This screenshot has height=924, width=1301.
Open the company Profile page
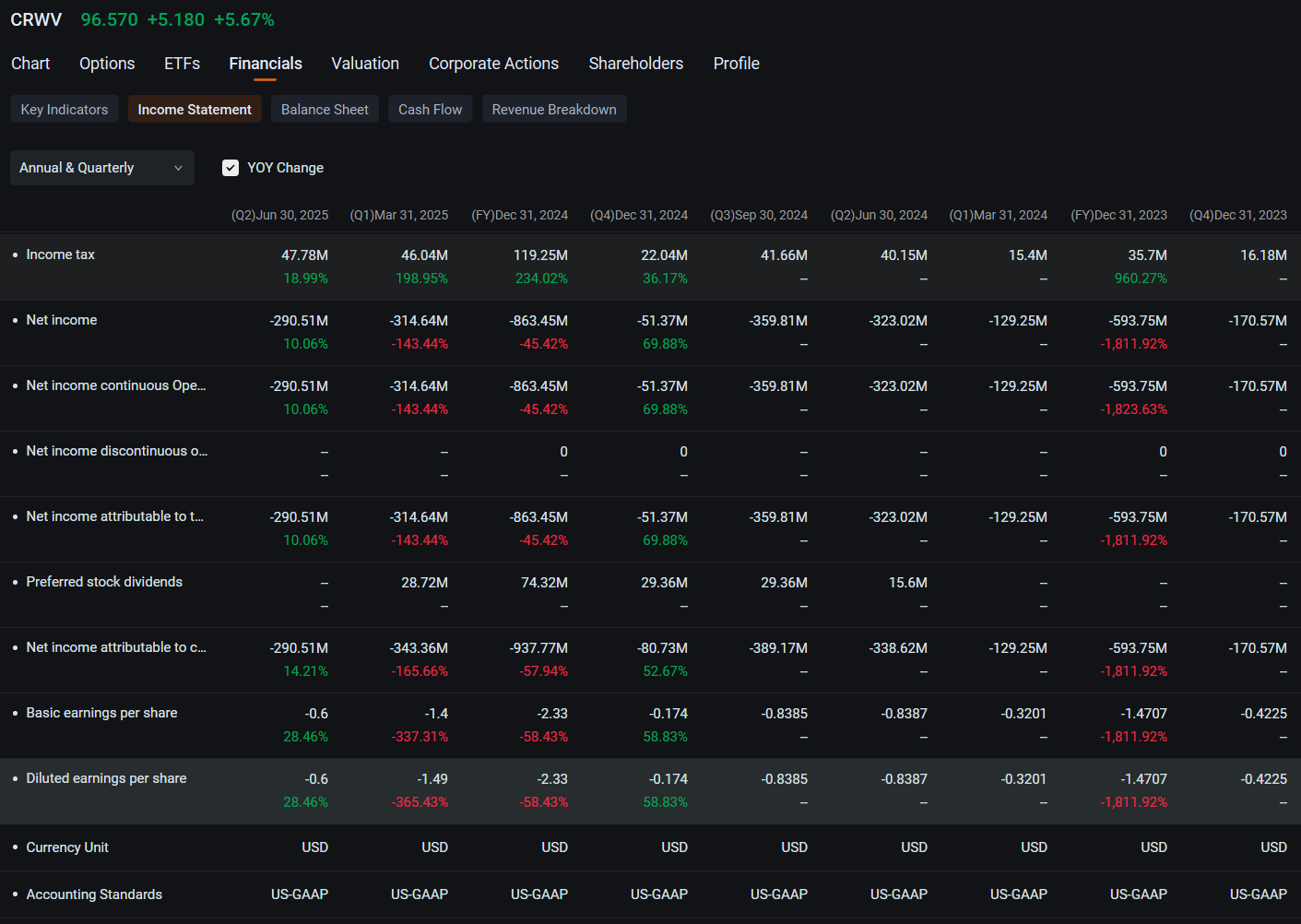point(735,63)
